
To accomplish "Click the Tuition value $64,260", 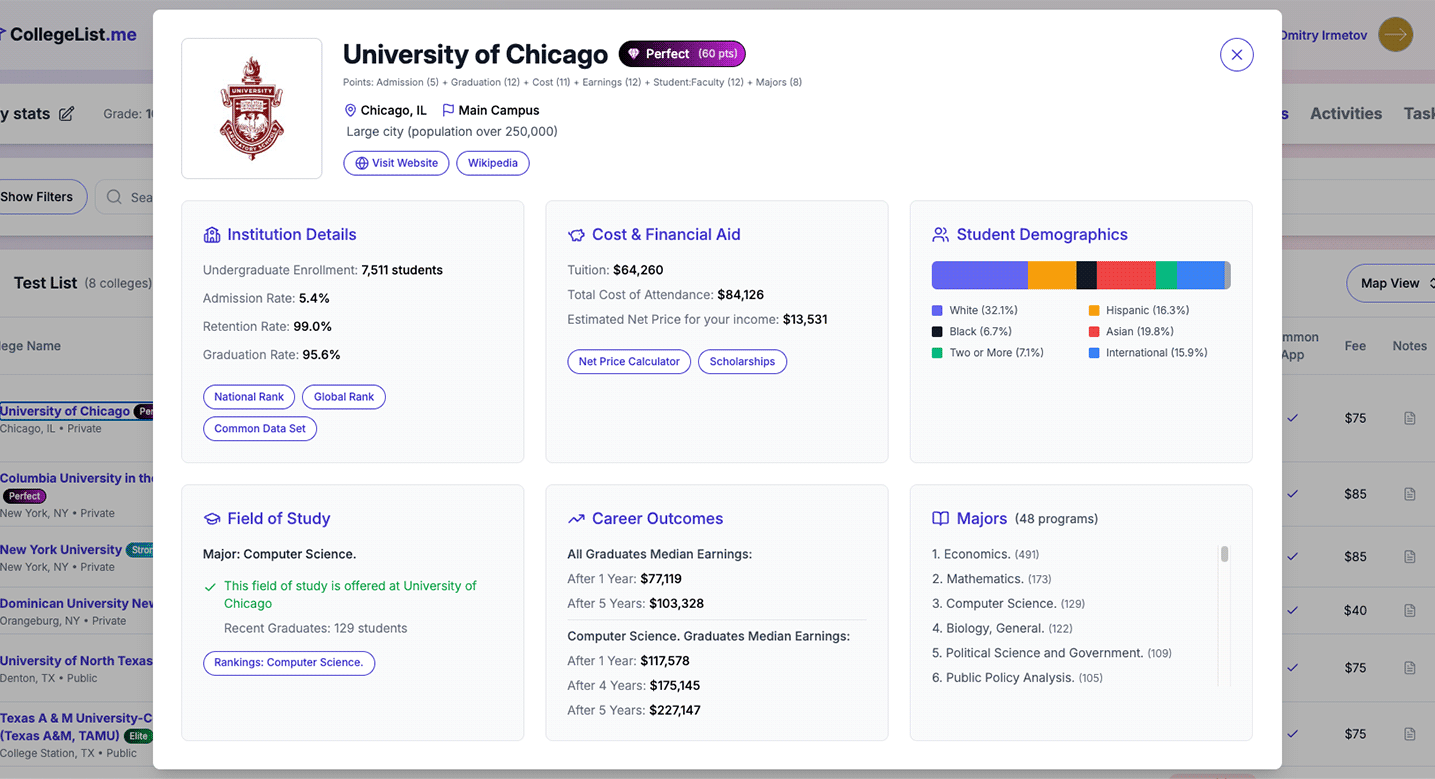I will point(638,270).
